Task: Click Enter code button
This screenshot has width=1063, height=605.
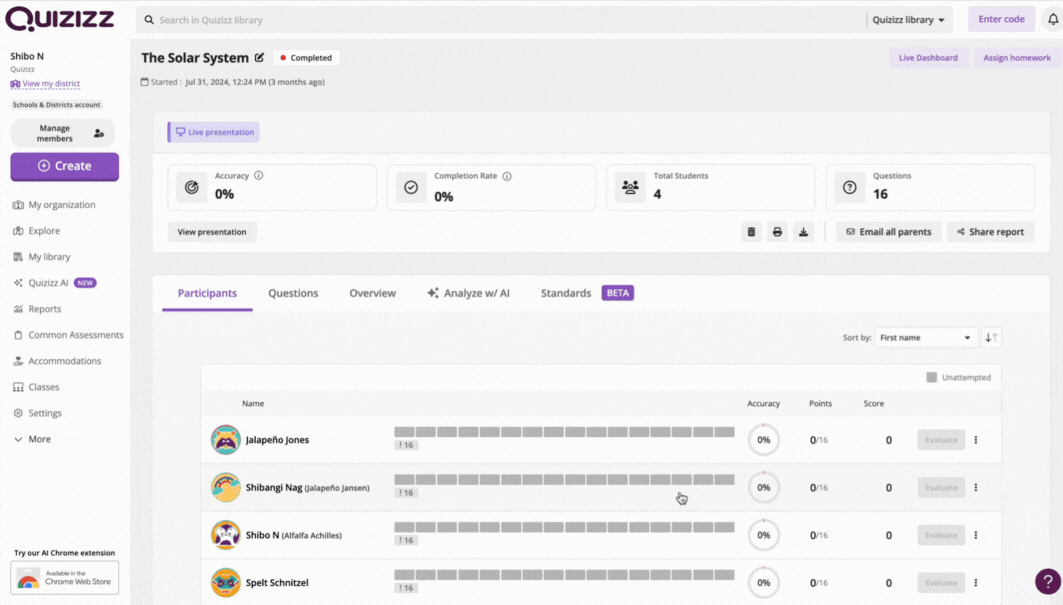Action: (1001, 19)
